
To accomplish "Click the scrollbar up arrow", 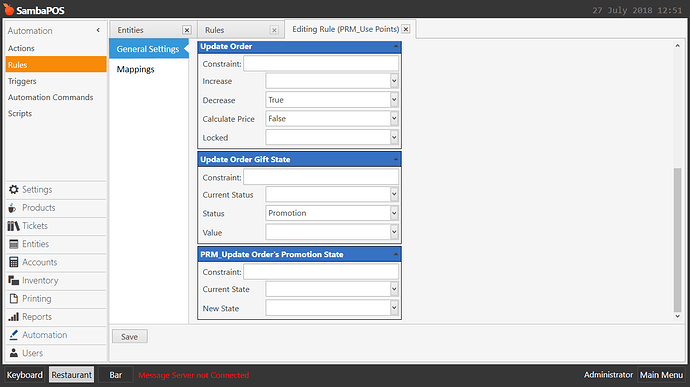I will coord(677,45).
